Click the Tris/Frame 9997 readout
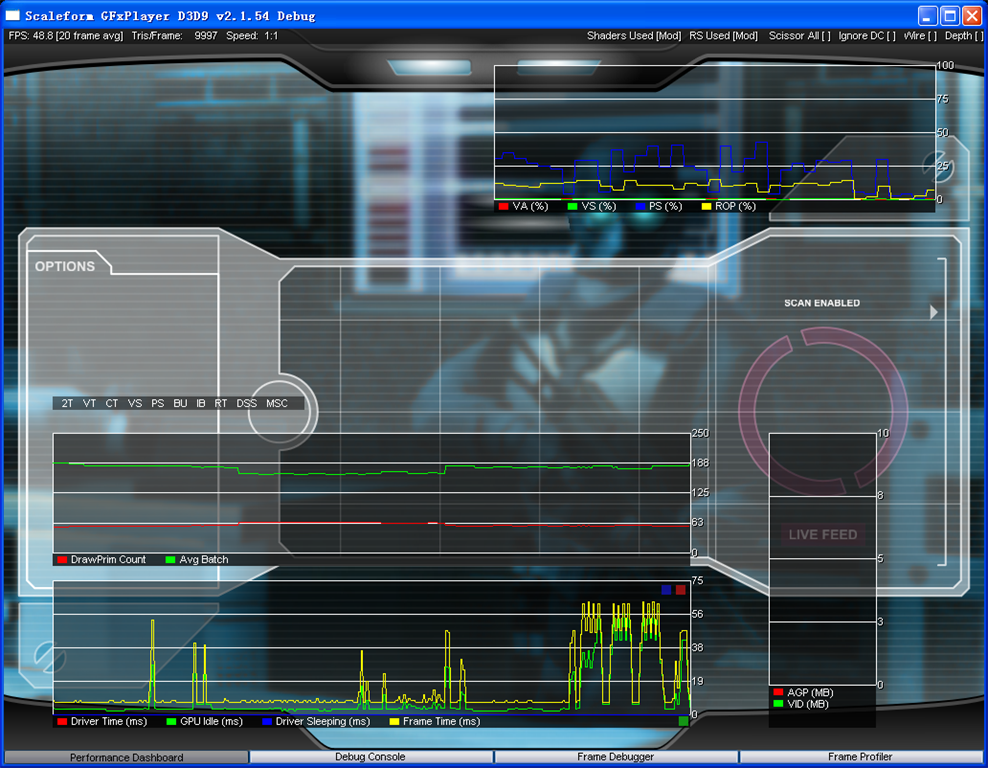988x768 pixels. pos(175,36)
